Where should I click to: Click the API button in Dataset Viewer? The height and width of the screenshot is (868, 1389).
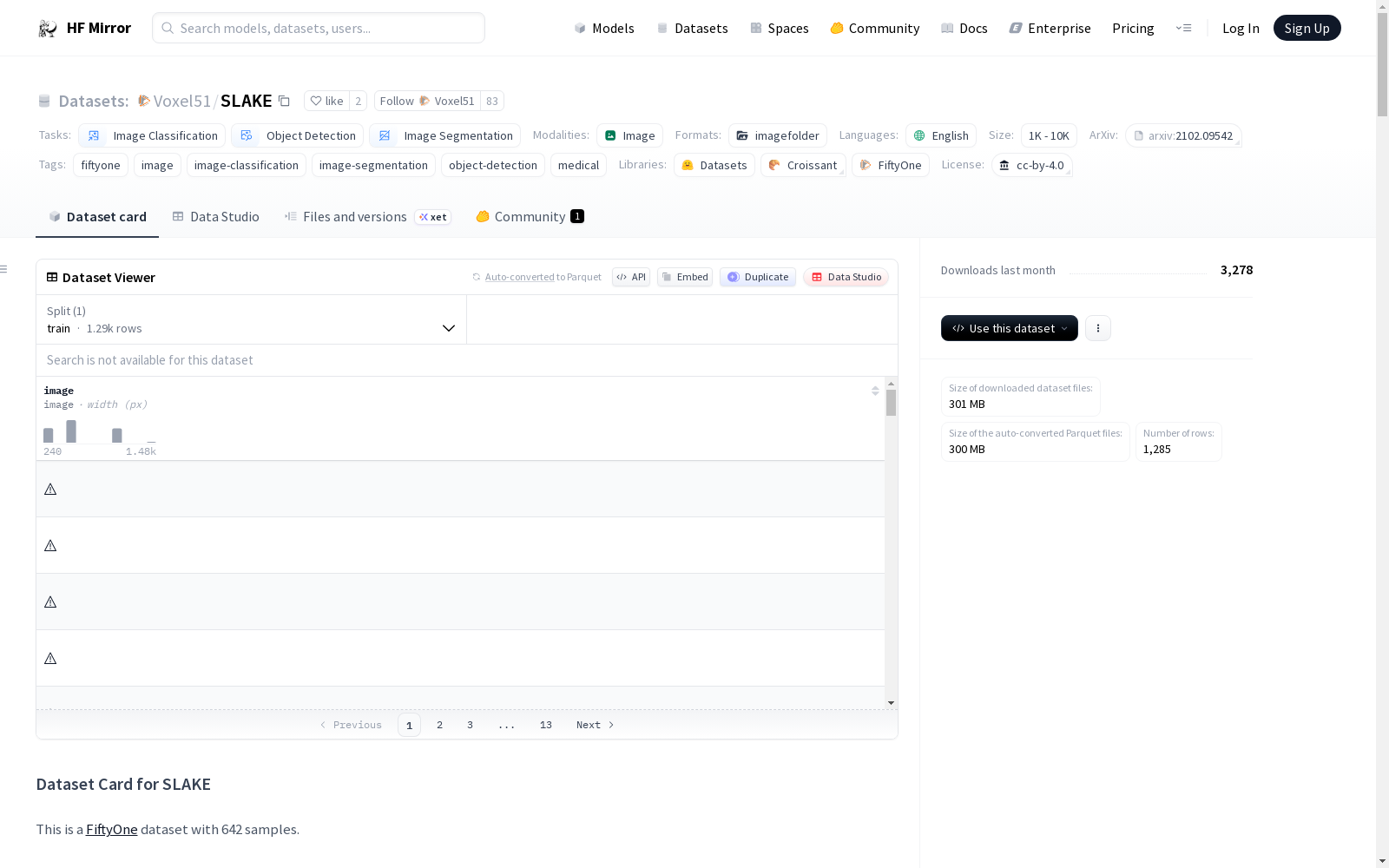(631, 277)
